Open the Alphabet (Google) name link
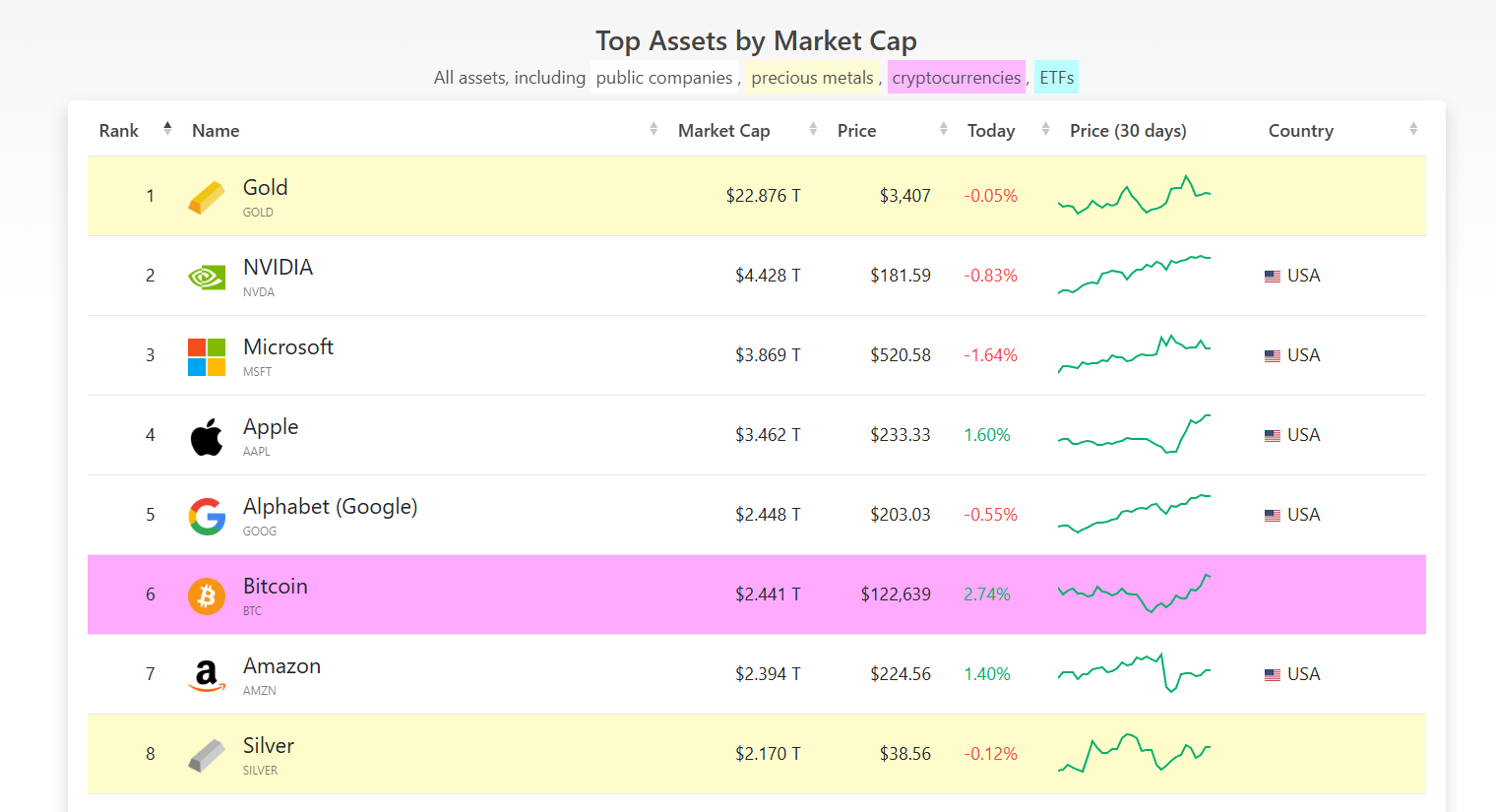The image size is (1496, 812). click(330, 507)
